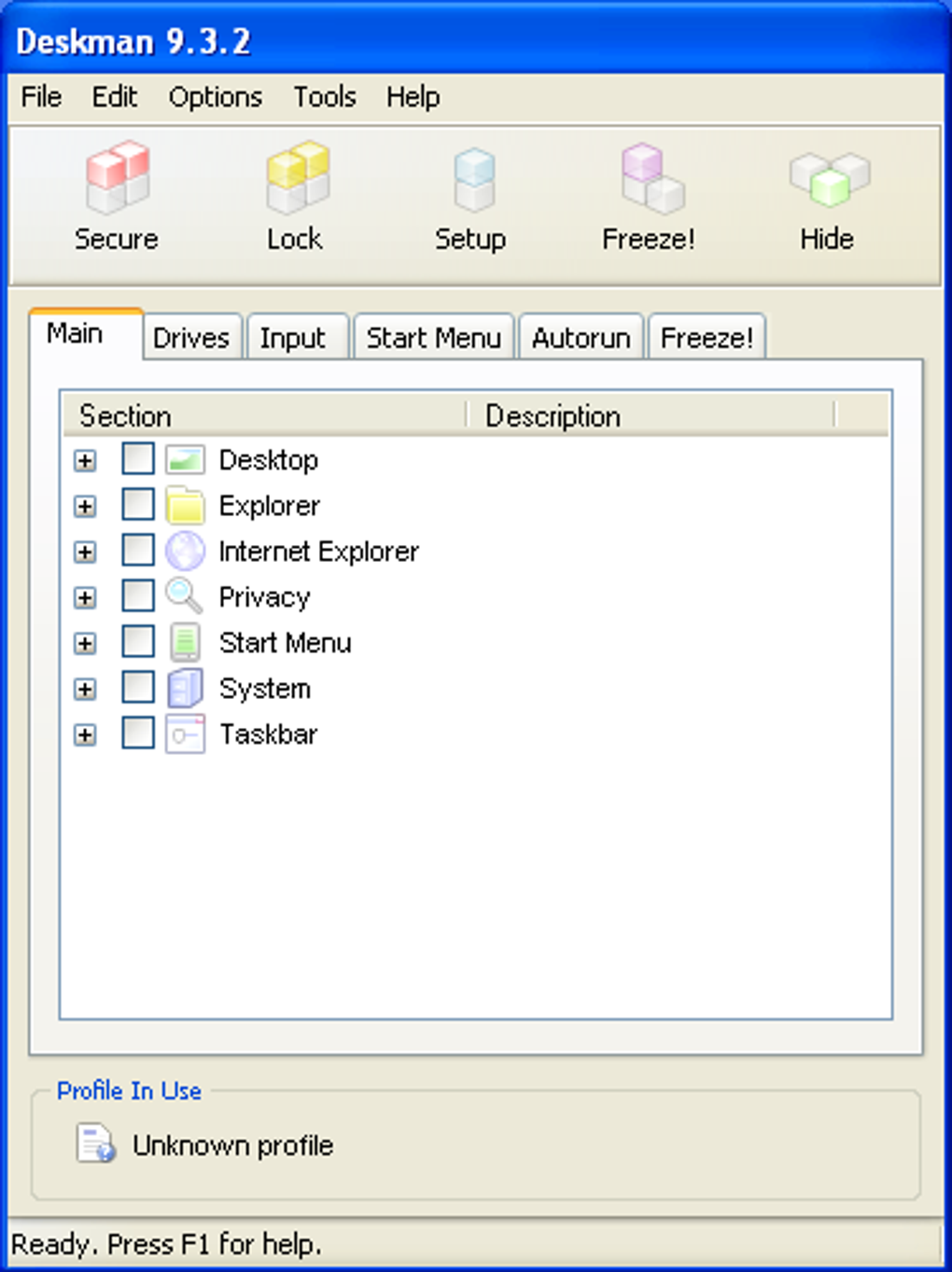Viewport: 952px width, 1272px height.
Task: Click the Hide toolbar icon
Action: (x=827, y=191)
